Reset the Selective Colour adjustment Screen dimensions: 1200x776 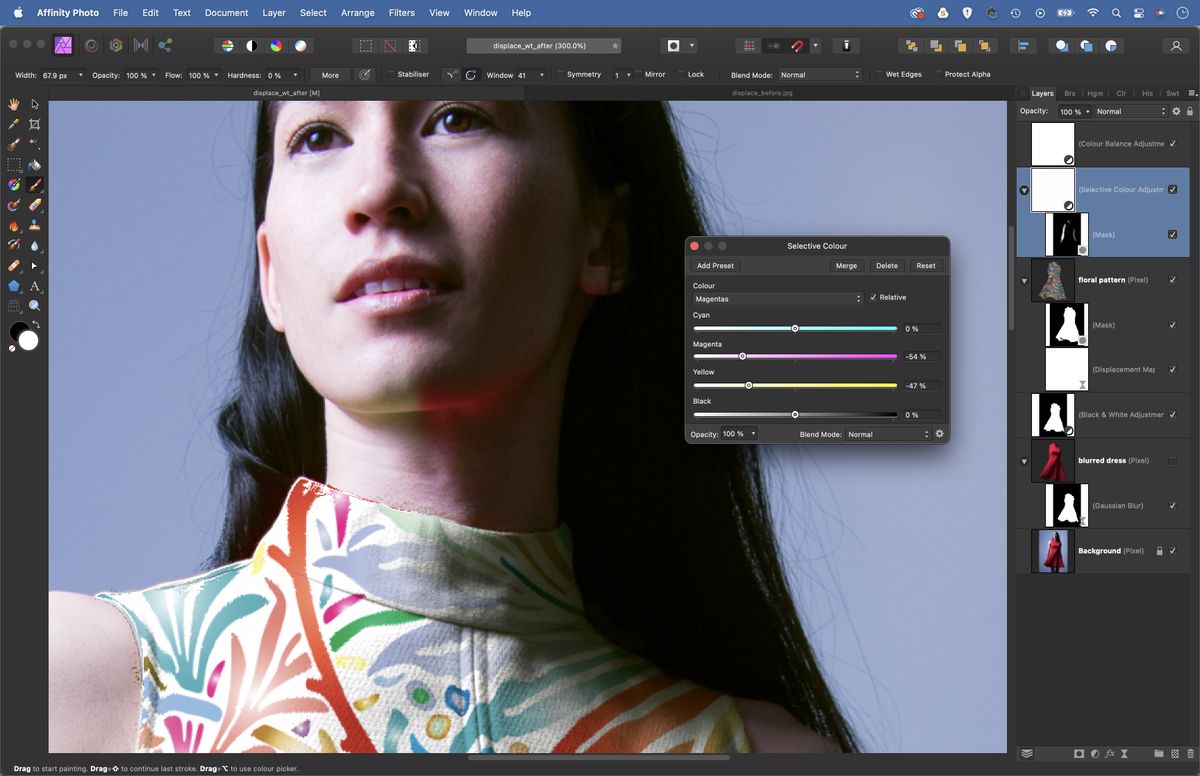[925, 265]
